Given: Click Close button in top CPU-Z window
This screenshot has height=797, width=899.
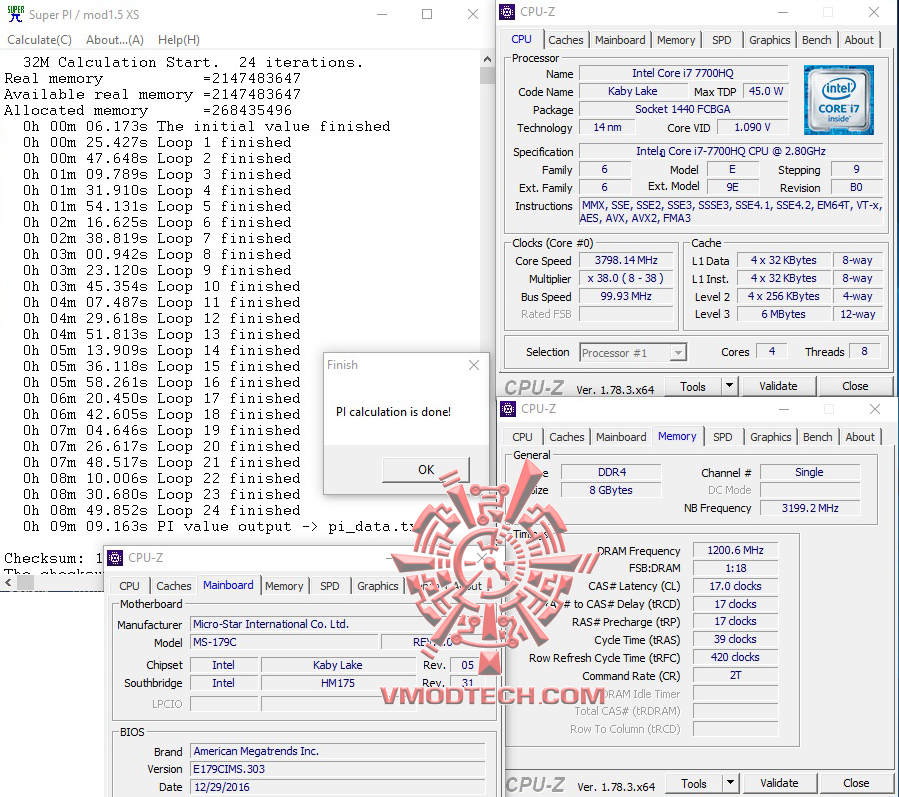Looking at the screenshot, I should pyautogui.click(x=855, y=386).
